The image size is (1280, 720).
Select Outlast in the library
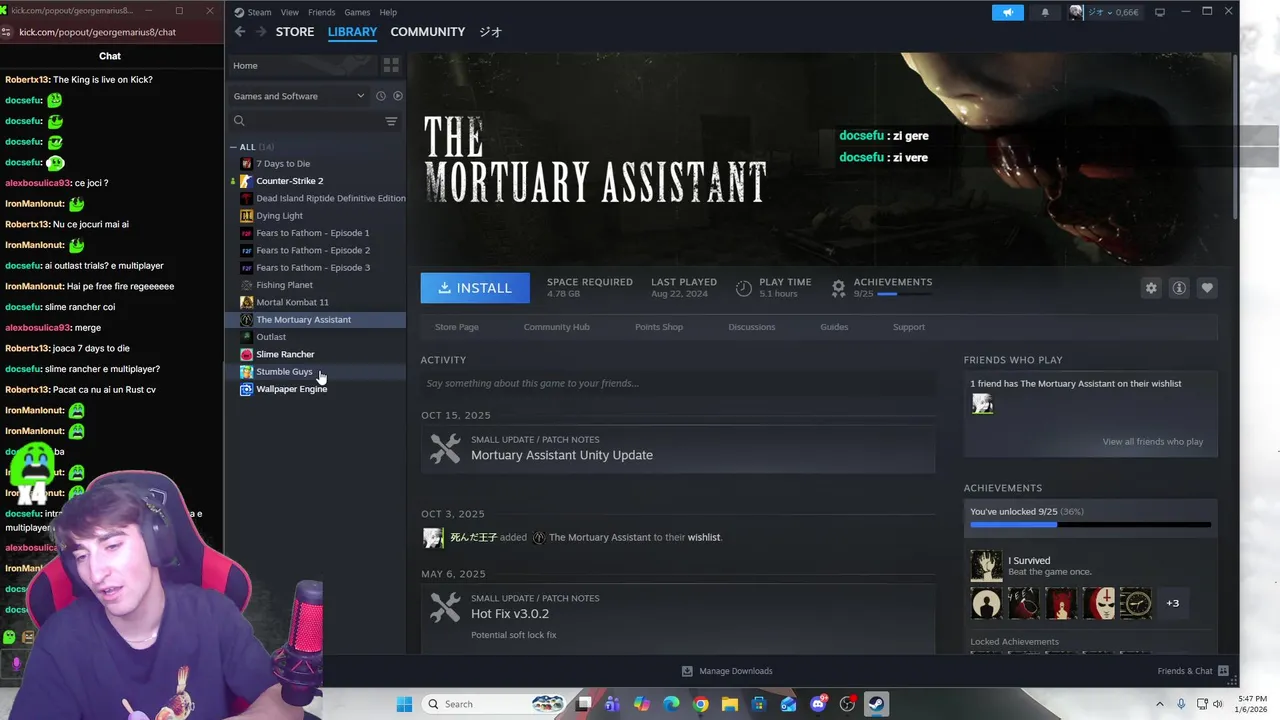click(271, 337)
